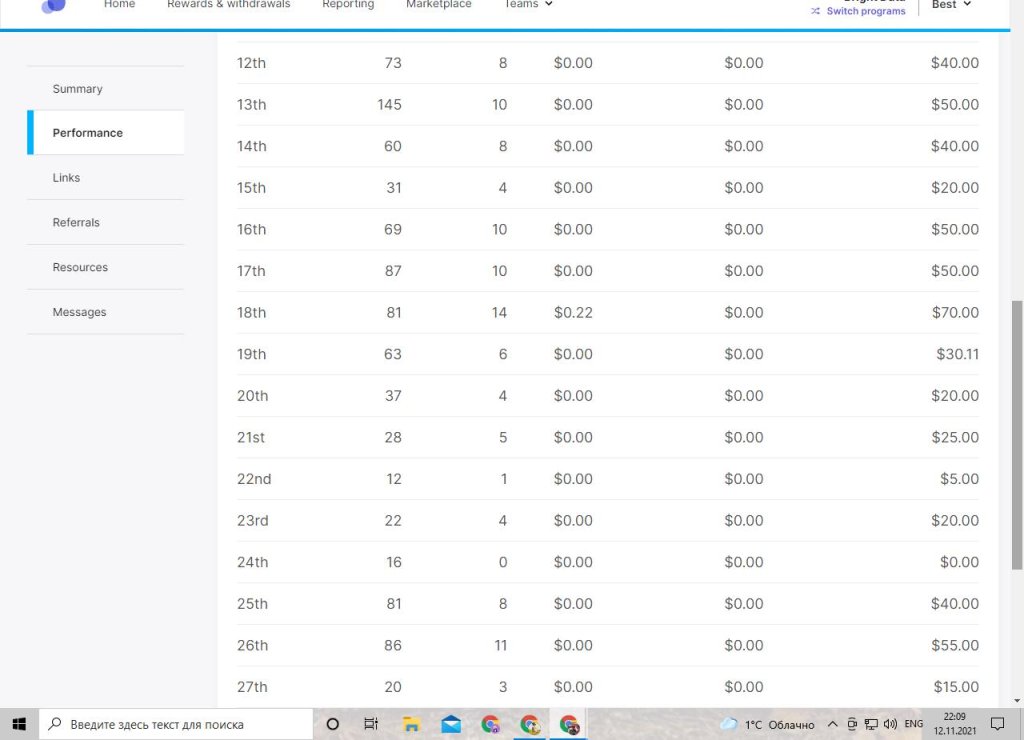Open Resources in the sidebar
Screen dimensions: 1024x740
pos(80,267)
